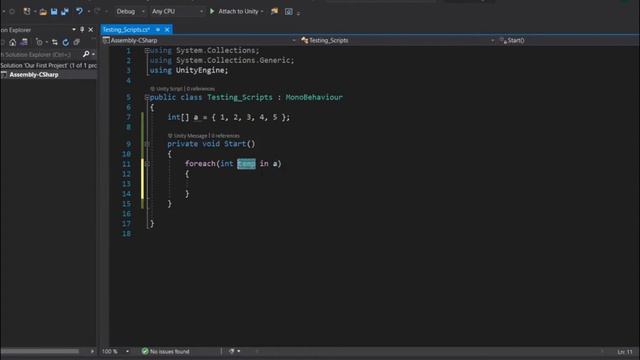Undo the last edit with Undo icon

click(x=79, y=11)
